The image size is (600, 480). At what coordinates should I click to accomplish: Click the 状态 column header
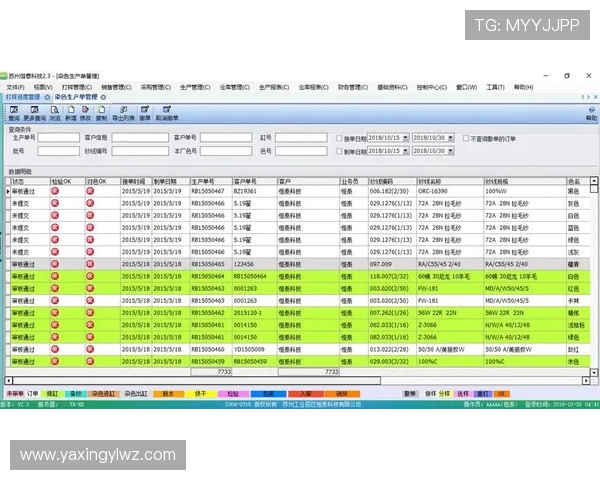tap(18, 181)
